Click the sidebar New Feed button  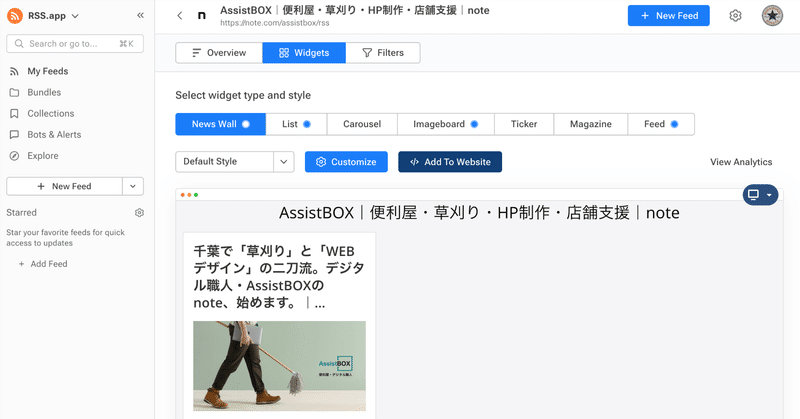(64, 186)
